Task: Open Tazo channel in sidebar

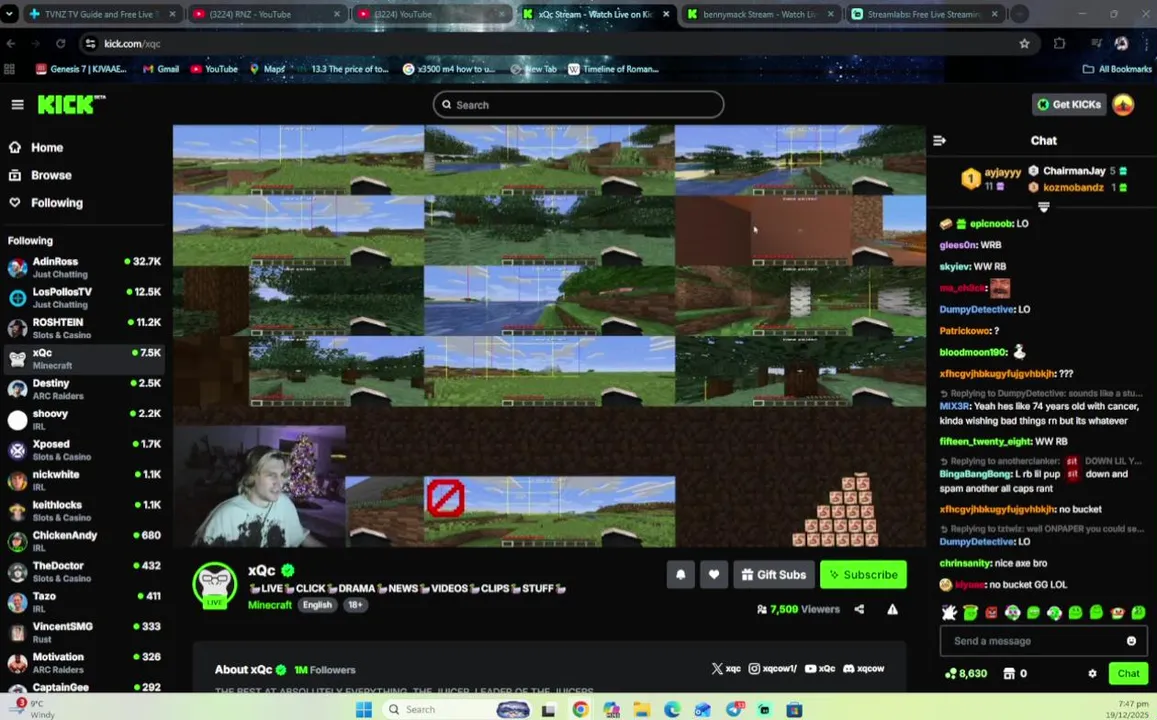Action: coord(84,601)
